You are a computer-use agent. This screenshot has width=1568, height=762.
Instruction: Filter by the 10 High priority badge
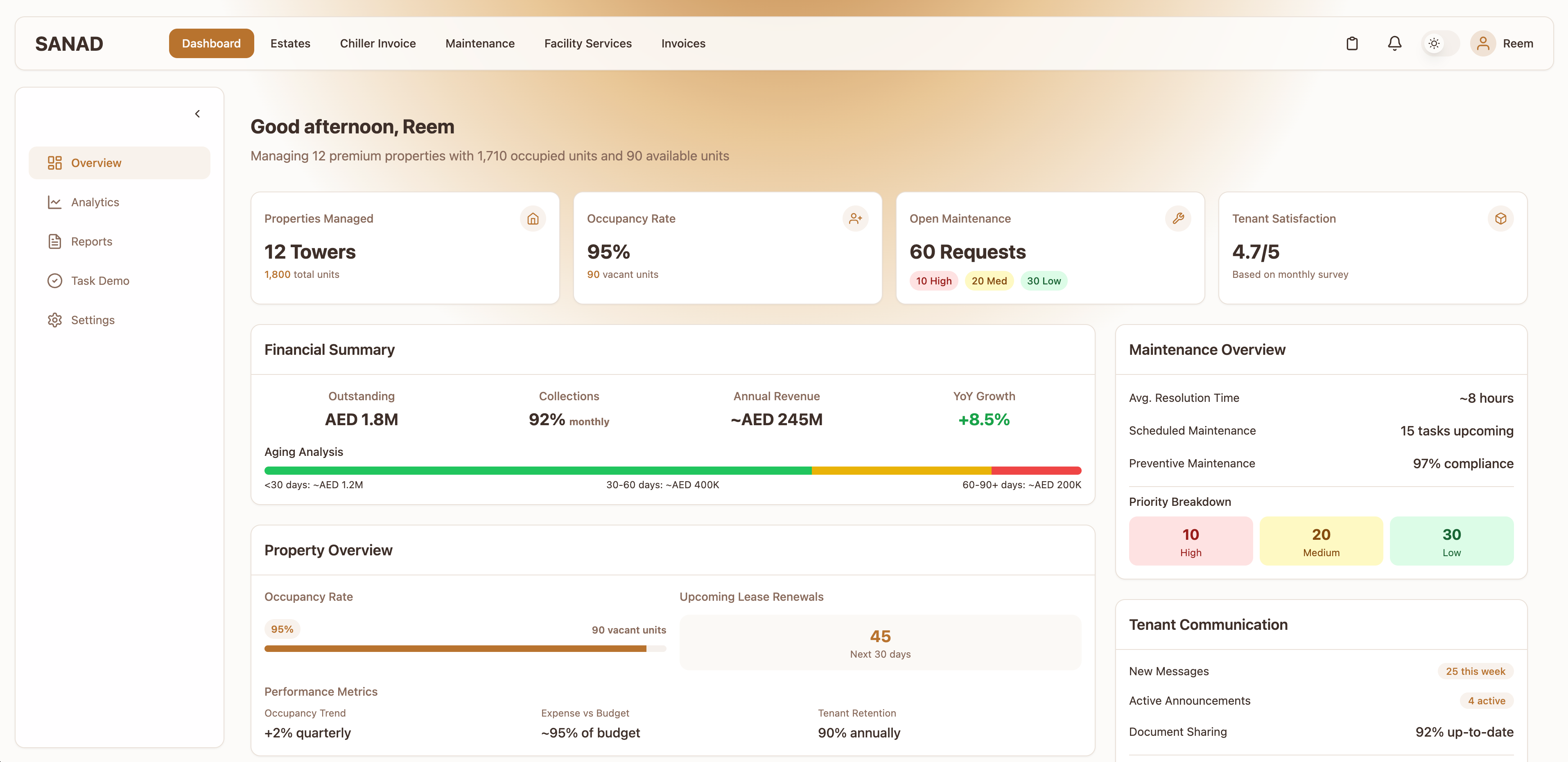coord(934,281)
